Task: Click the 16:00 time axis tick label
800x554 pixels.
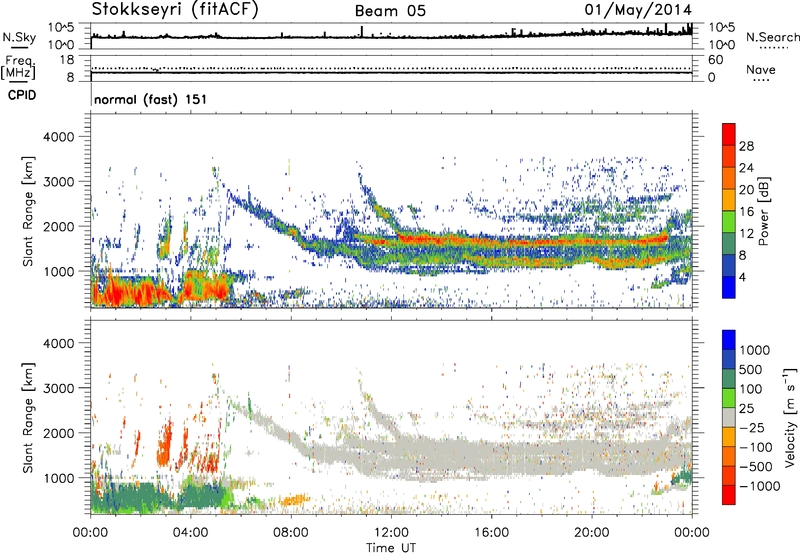Action: [x=492, y=533]
